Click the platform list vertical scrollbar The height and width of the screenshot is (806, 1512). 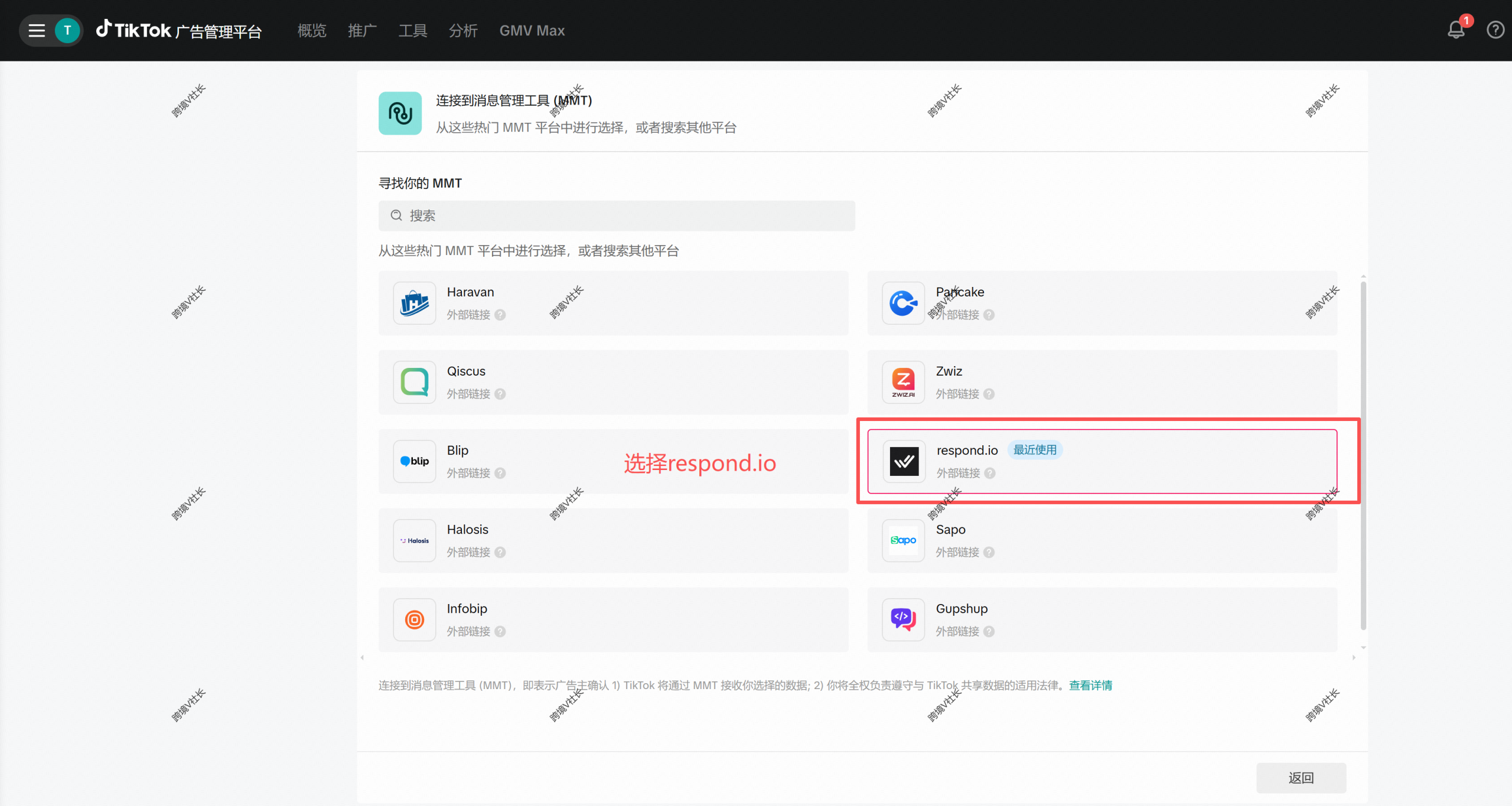[x=1363, y=455]
